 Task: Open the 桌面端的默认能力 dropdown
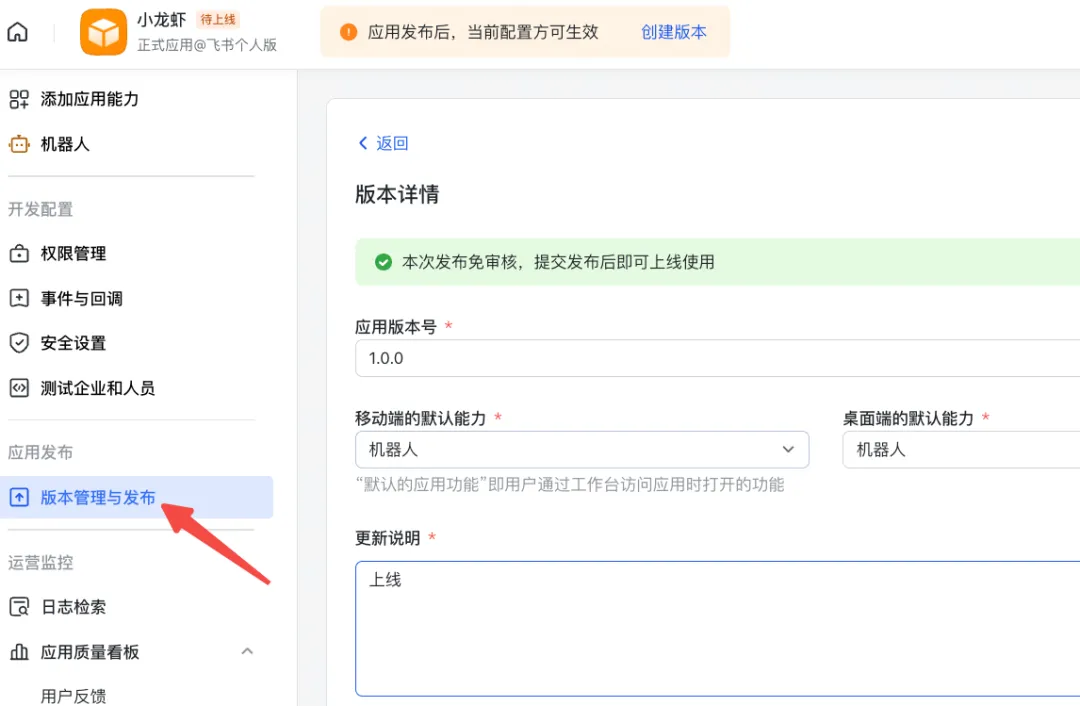coord(960,449)
